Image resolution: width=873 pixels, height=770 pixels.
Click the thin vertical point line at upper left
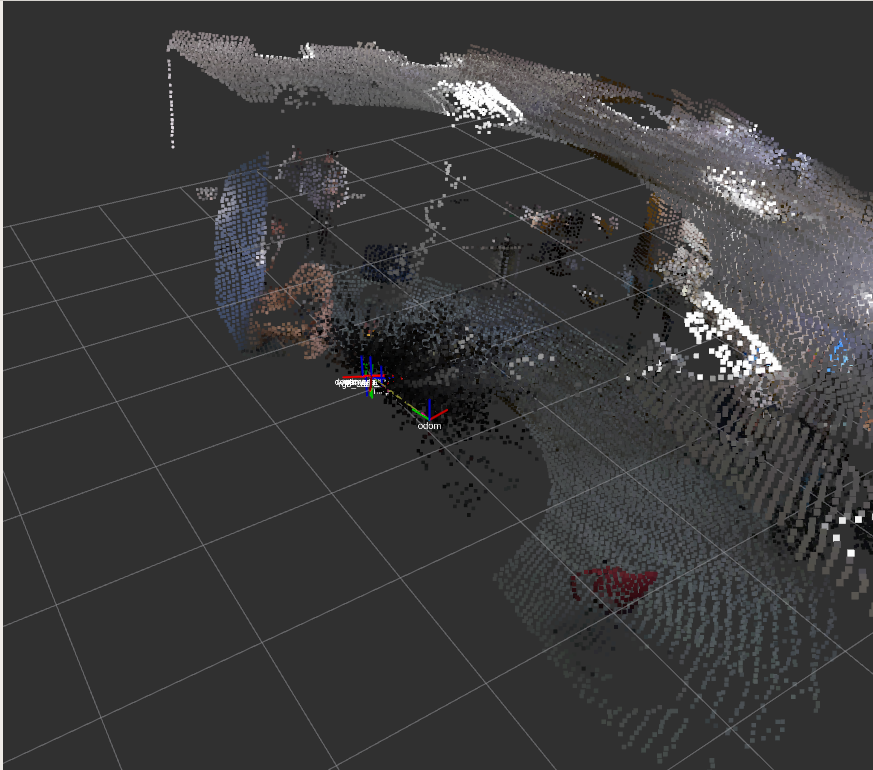171,100
